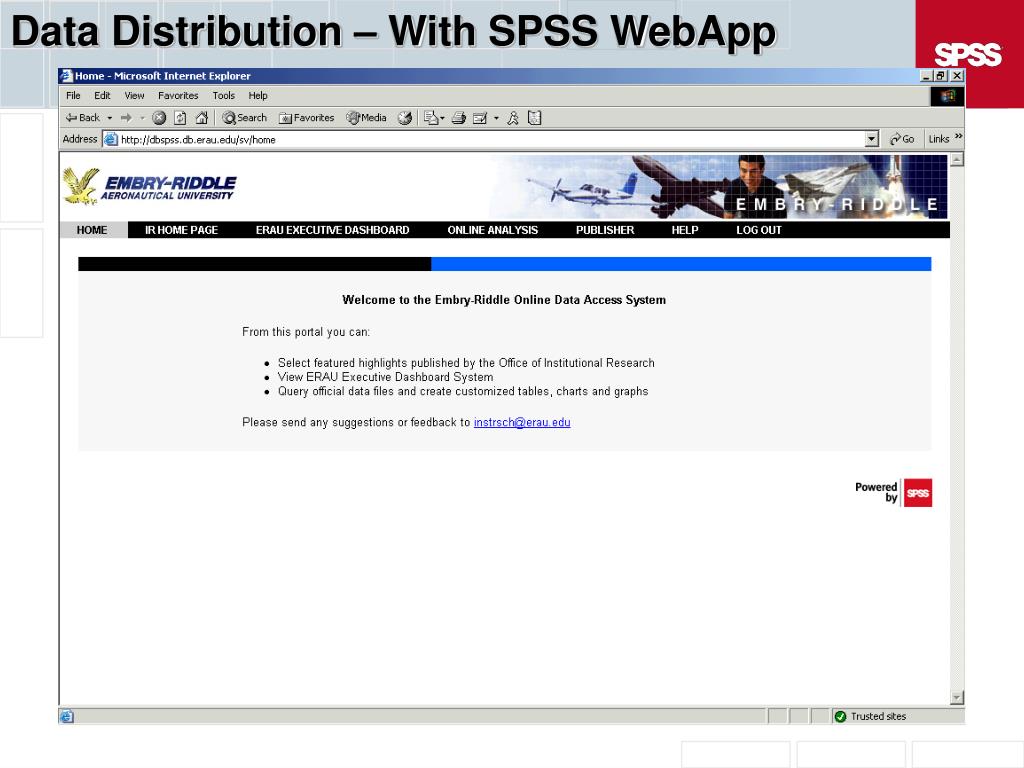The image size is (1024, 768).
Task: Click the Go button beside the address bar
Action: click(x=902, y=139)
